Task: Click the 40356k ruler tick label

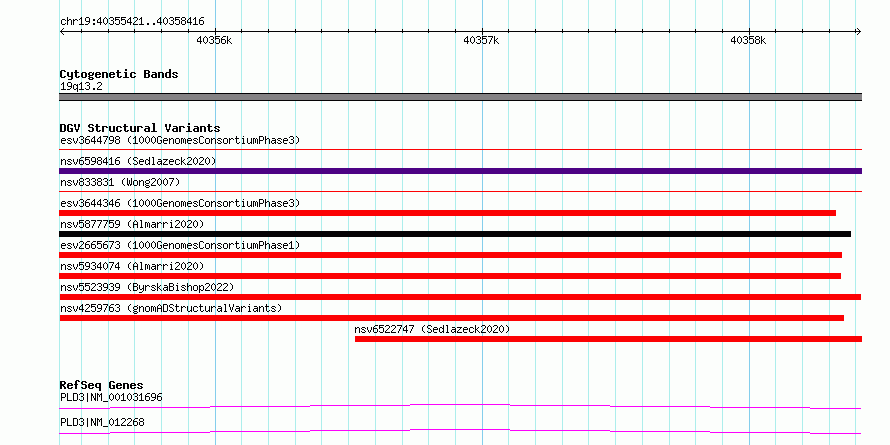Action: (x=215, y=40)
